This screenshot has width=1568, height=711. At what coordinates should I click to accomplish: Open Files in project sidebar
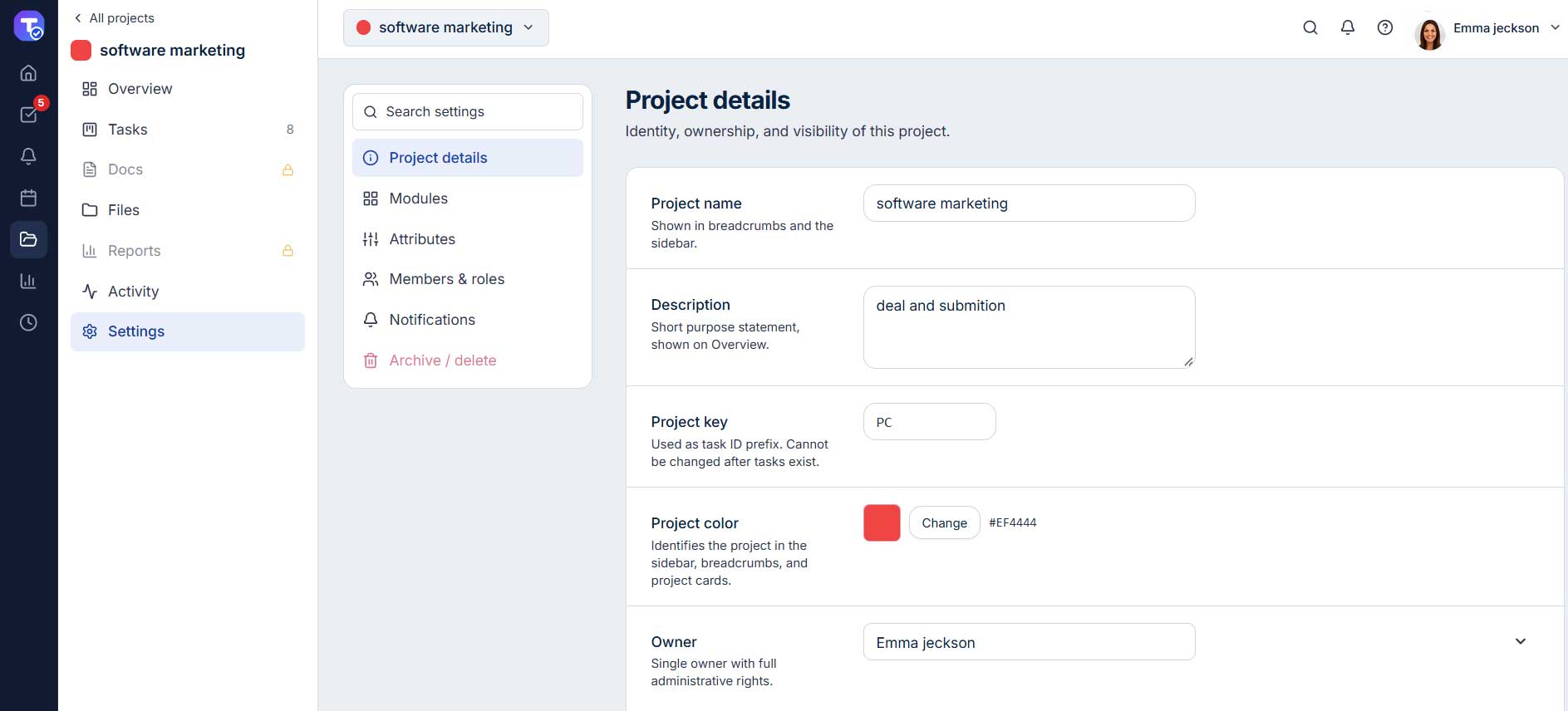pos(188,210)
